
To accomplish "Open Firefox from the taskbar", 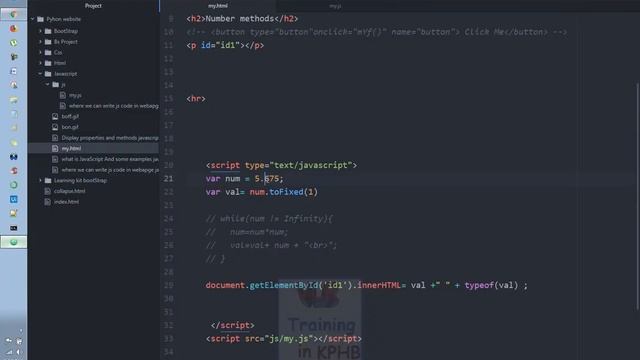I will (13, 29).
